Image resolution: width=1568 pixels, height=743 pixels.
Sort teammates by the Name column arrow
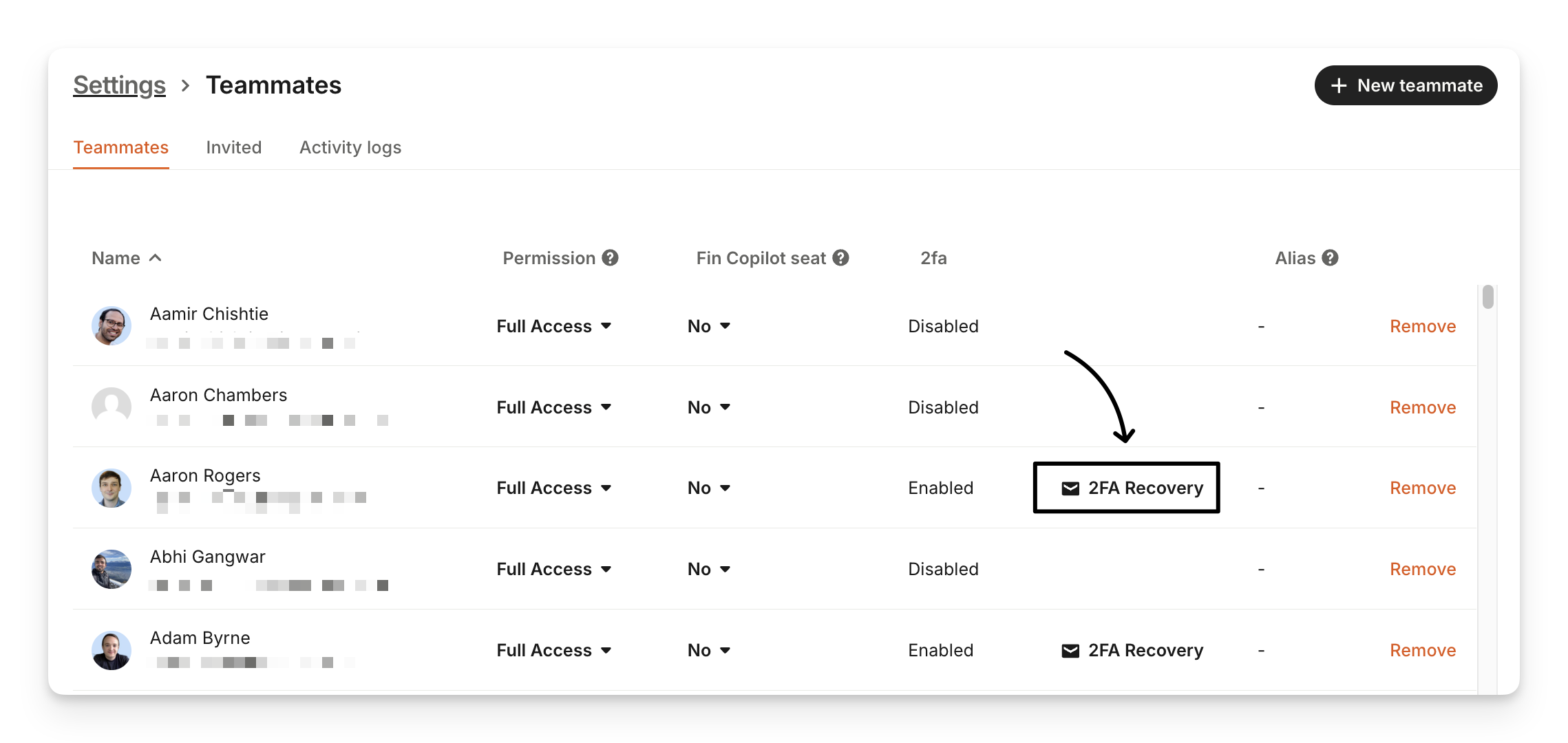[156, 258]
